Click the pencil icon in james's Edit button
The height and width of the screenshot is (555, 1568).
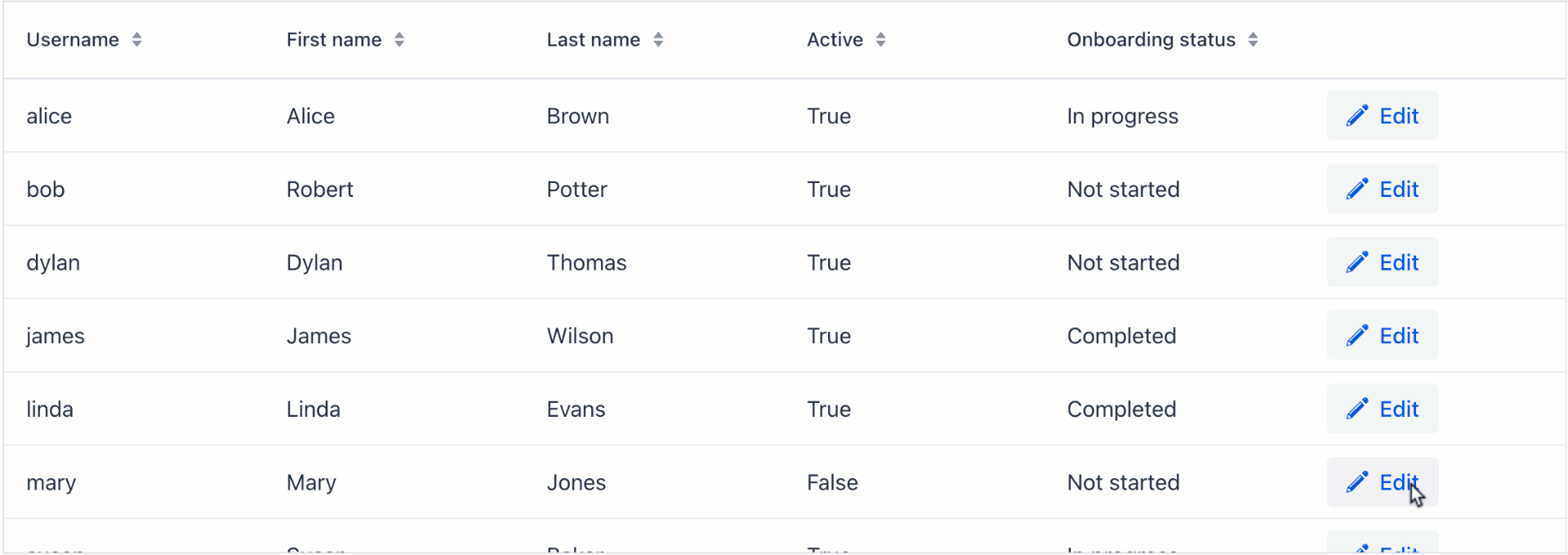[x=1358, y=335]
